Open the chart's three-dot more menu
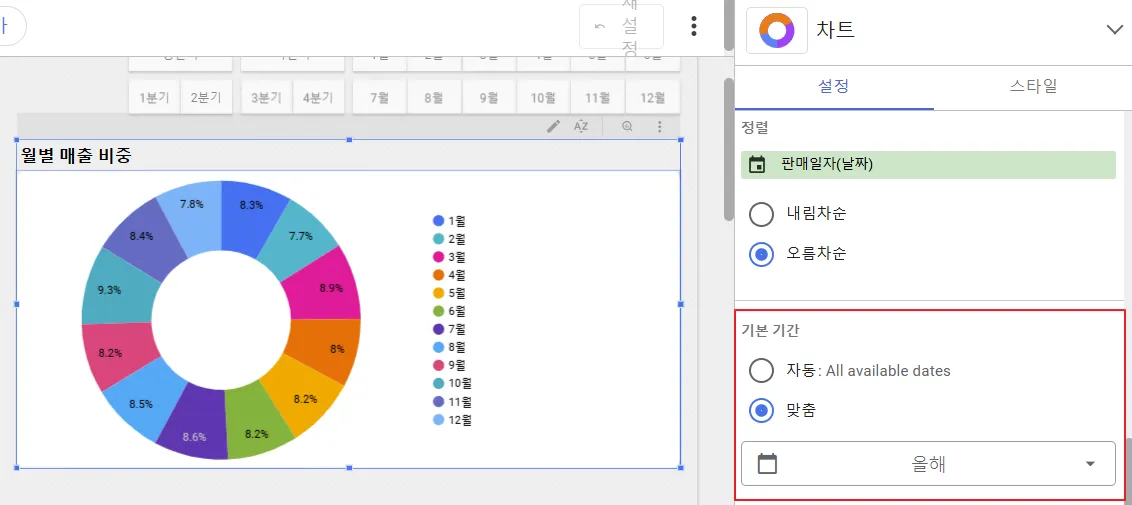 pyautogui.click(x=659, y=126)
